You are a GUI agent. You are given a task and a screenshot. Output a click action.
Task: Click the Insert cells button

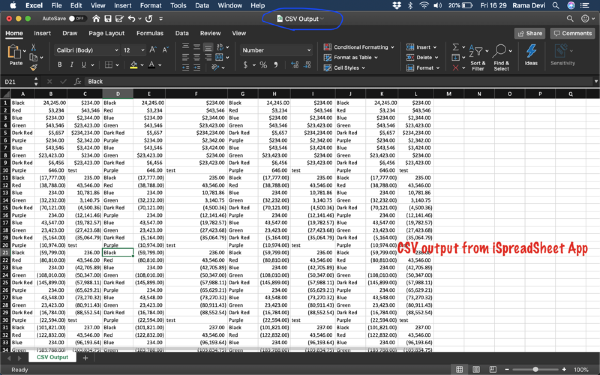point(421,47)
